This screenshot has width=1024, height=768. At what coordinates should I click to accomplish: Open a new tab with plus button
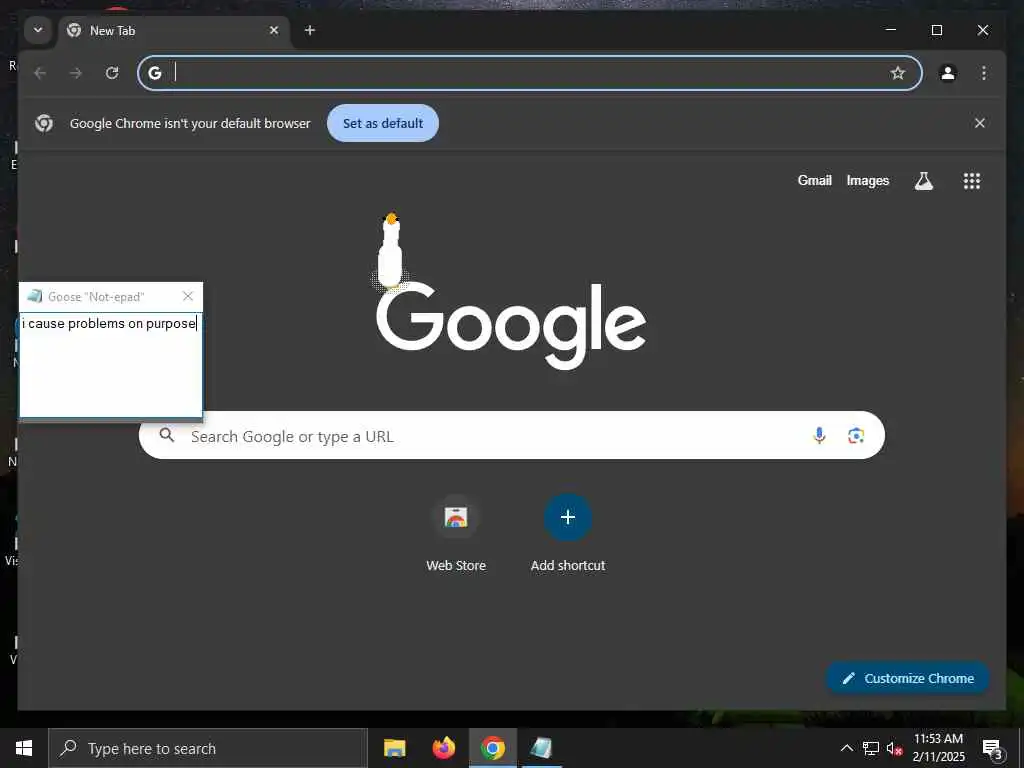(310, 30)
